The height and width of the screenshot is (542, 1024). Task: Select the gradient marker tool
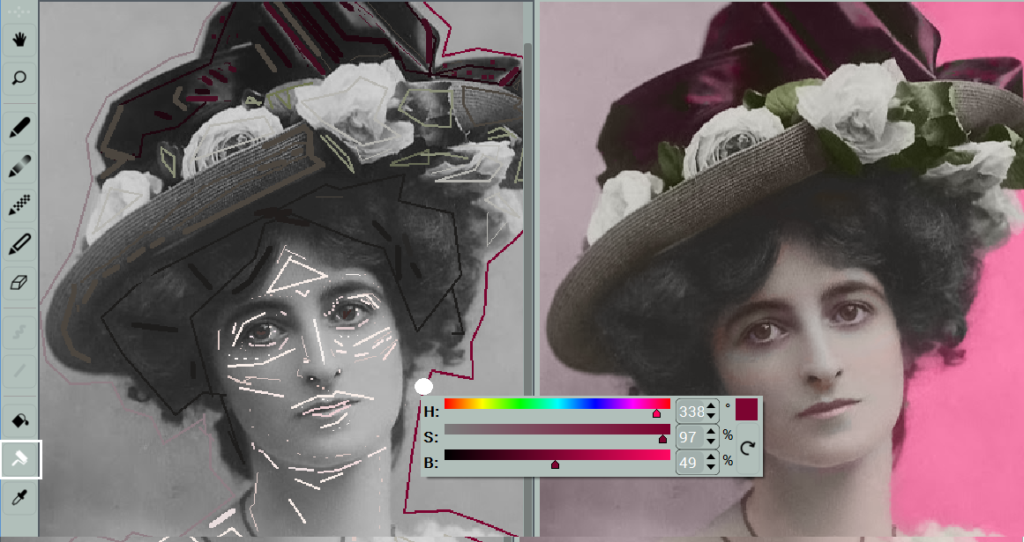[20, 167]
